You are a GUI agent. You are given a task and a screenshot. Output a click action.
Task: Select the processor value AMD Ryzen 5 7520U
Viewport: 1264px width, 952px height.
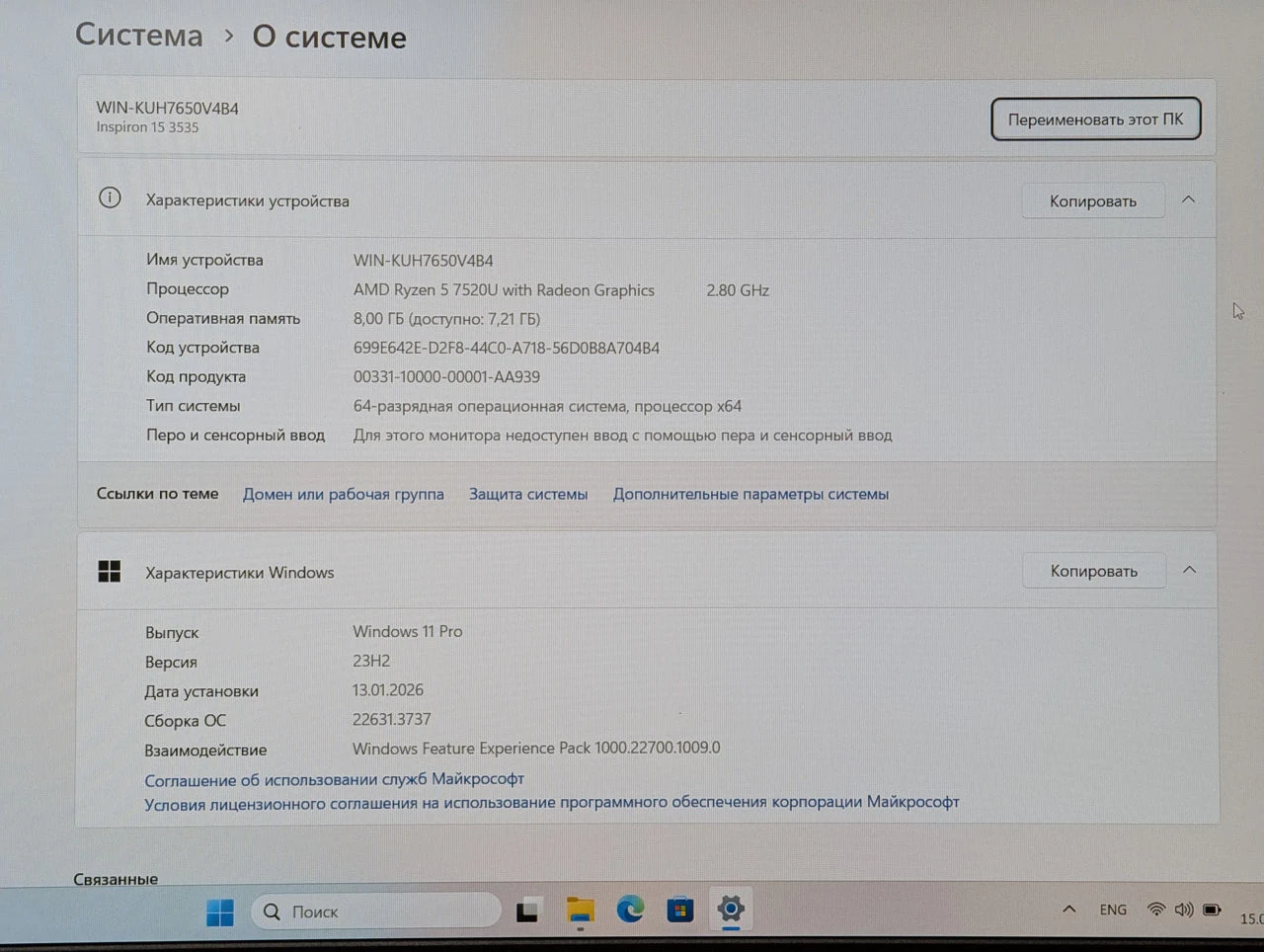[x=504, y=289]
